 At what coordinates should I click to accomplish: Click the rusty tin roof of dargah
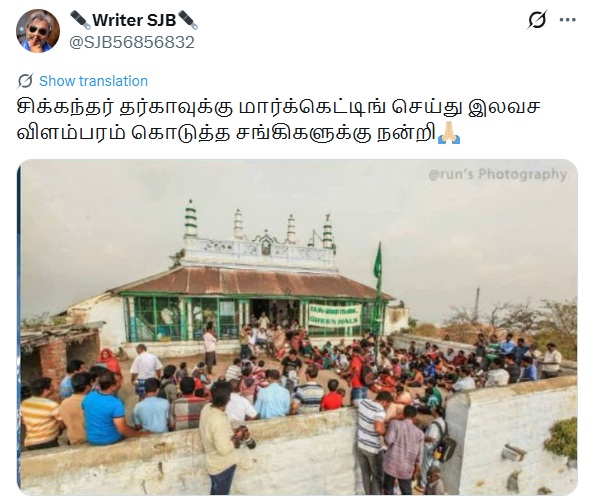[250, 282]
